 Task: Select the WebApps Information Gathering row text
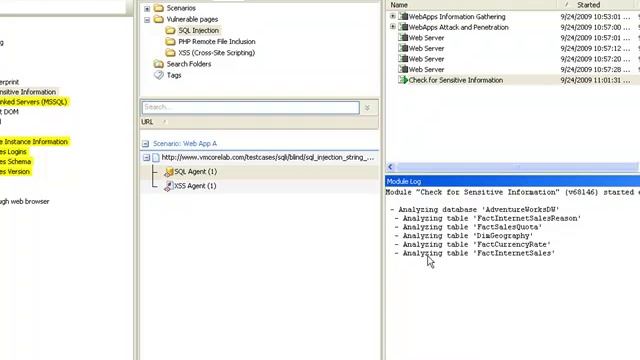click(457, 17)
